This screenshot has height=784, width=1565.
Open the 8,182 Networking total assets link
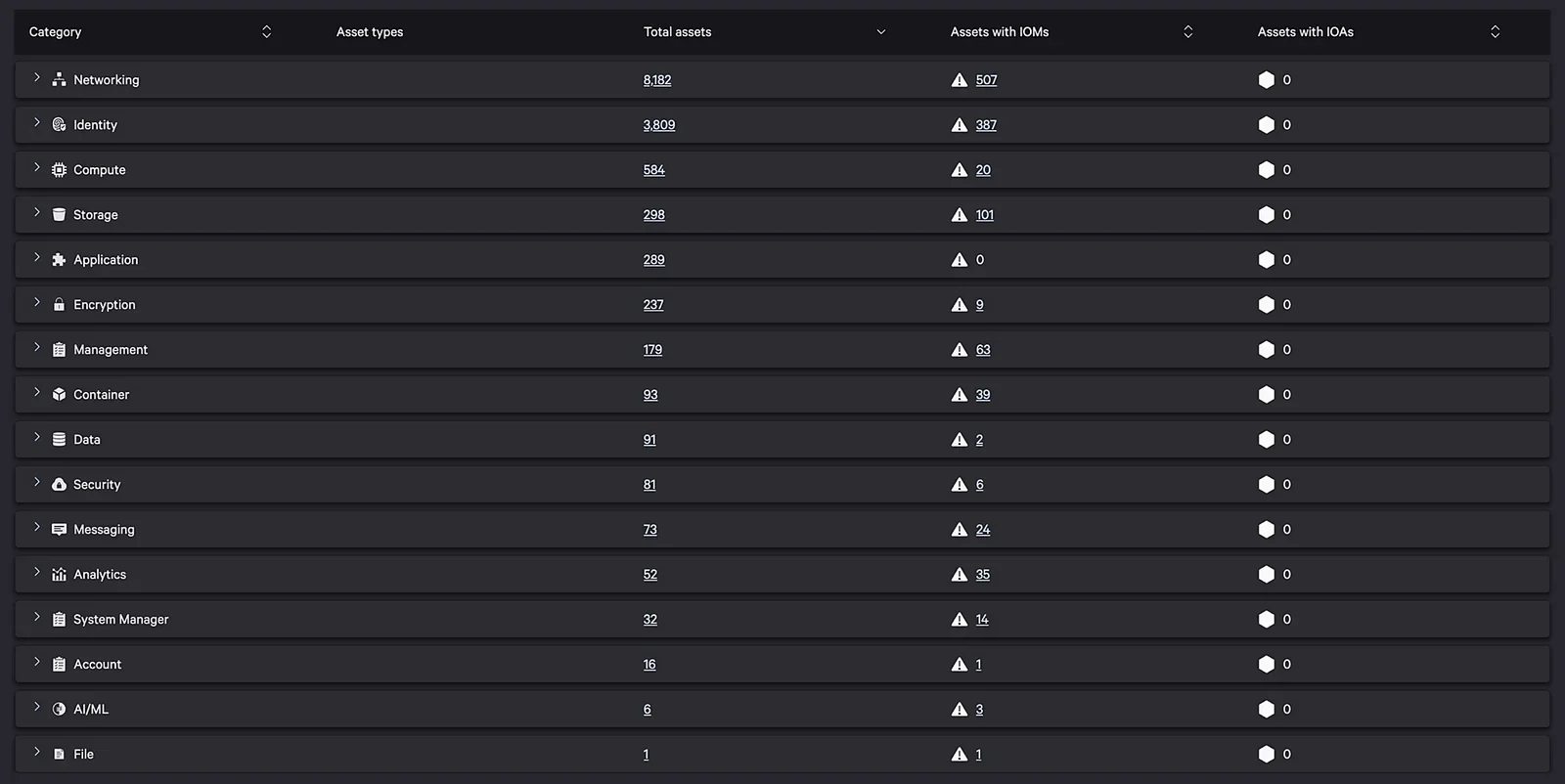coord(657,80)
